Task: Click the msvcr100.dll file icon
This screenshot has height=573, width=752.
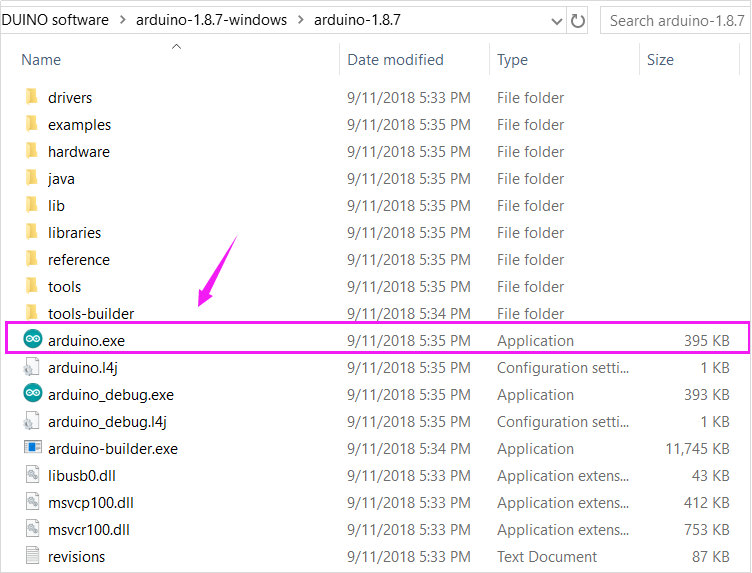Action: coord(32,529)
